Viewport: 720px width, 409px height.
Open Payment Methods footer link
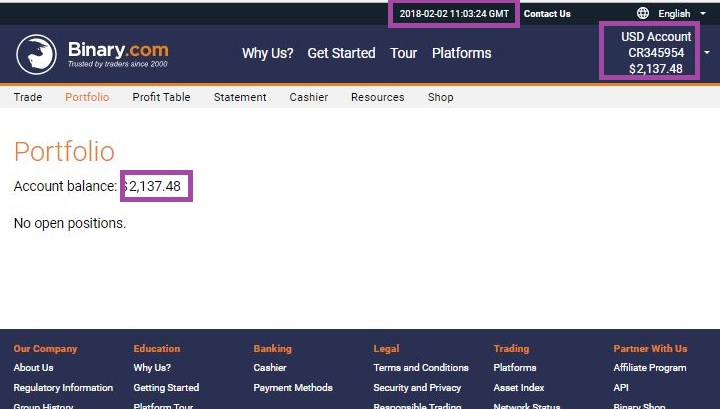[x=293, y=388]
